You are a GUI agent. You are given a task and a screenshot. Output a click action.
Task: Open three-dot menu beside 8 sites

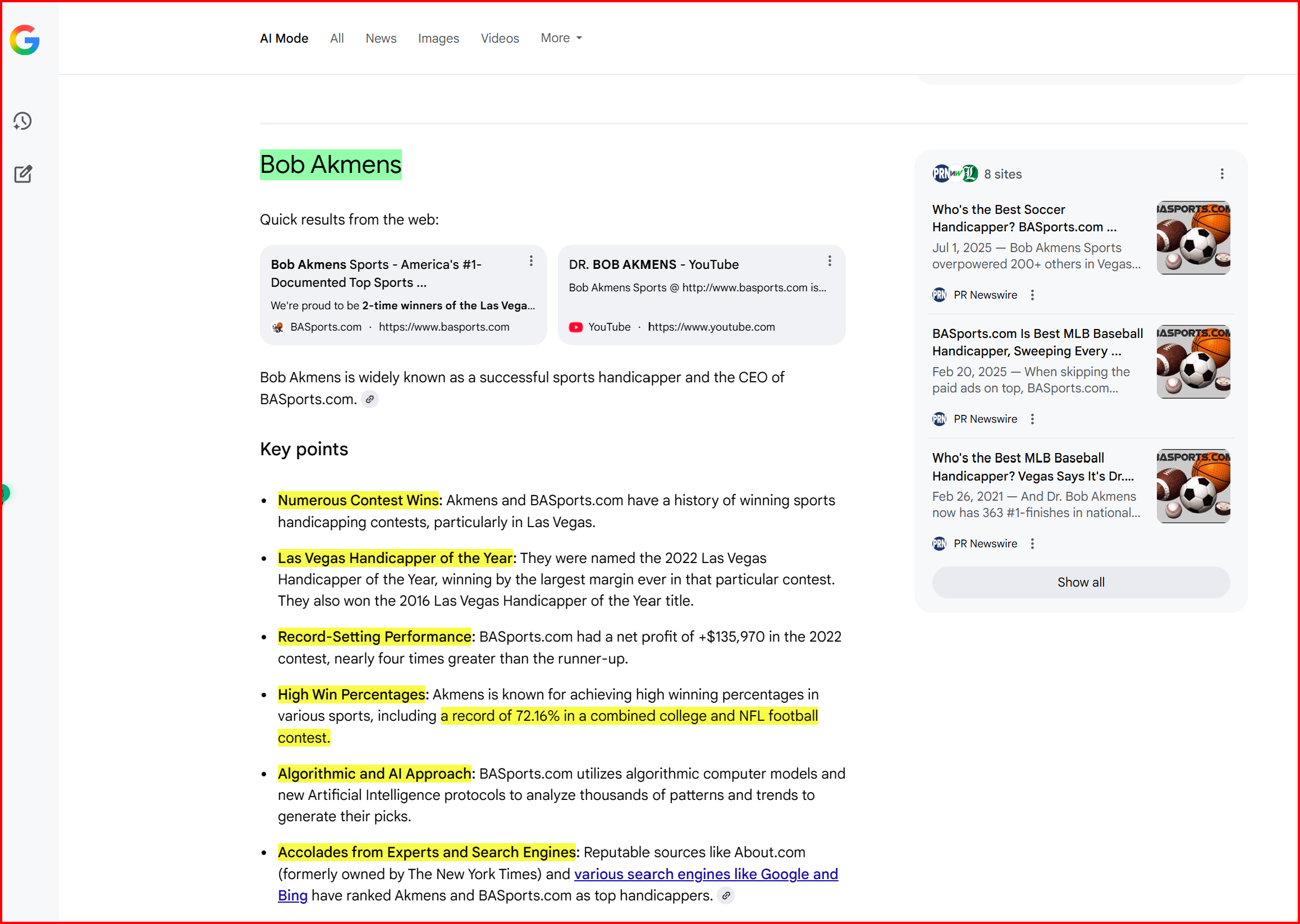click(1221, 174)
